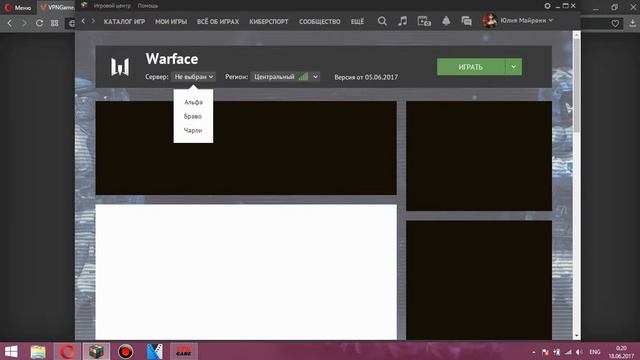Open the Server 'Не выбран' dropdown
Viewport: 640px width, 360px height.
tap(193, 77)
